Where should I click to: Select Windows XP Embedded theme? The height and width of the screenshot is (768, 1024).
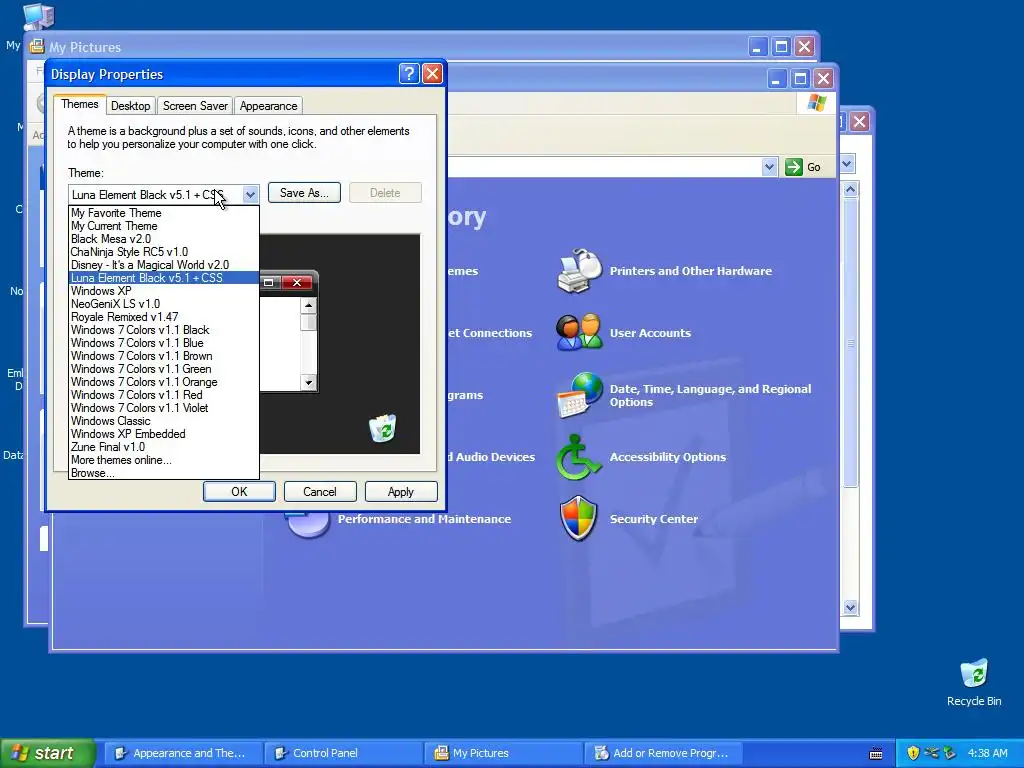click(164, 434)
